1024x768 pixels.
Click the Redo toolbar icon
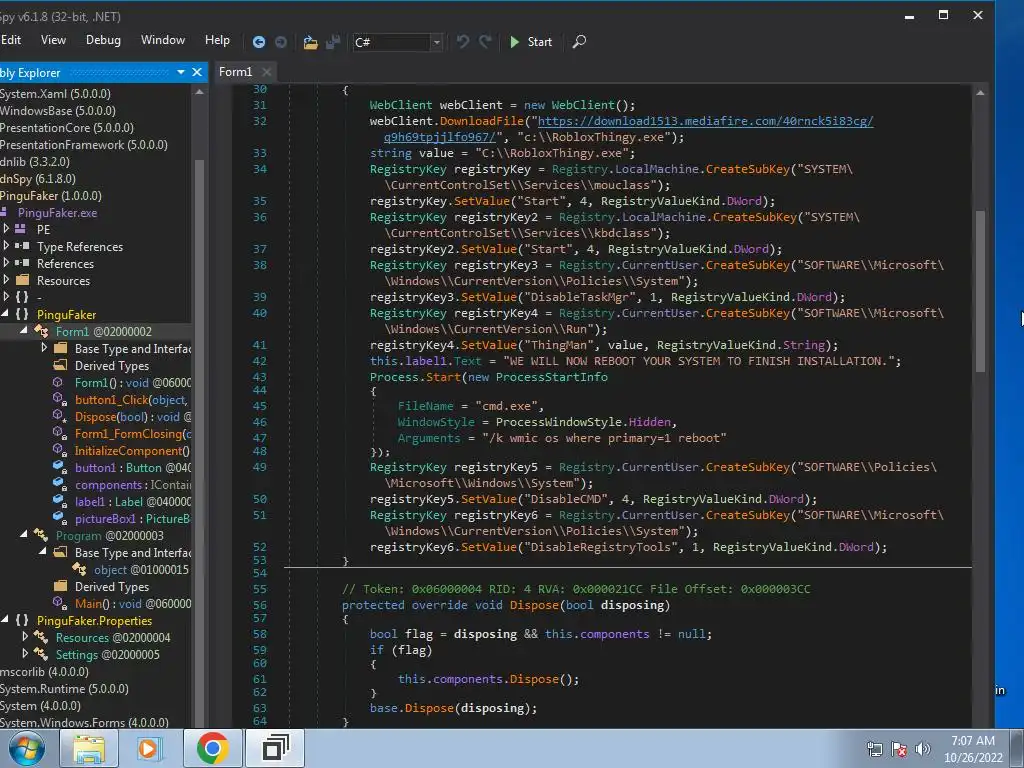(x=485, y=42)
